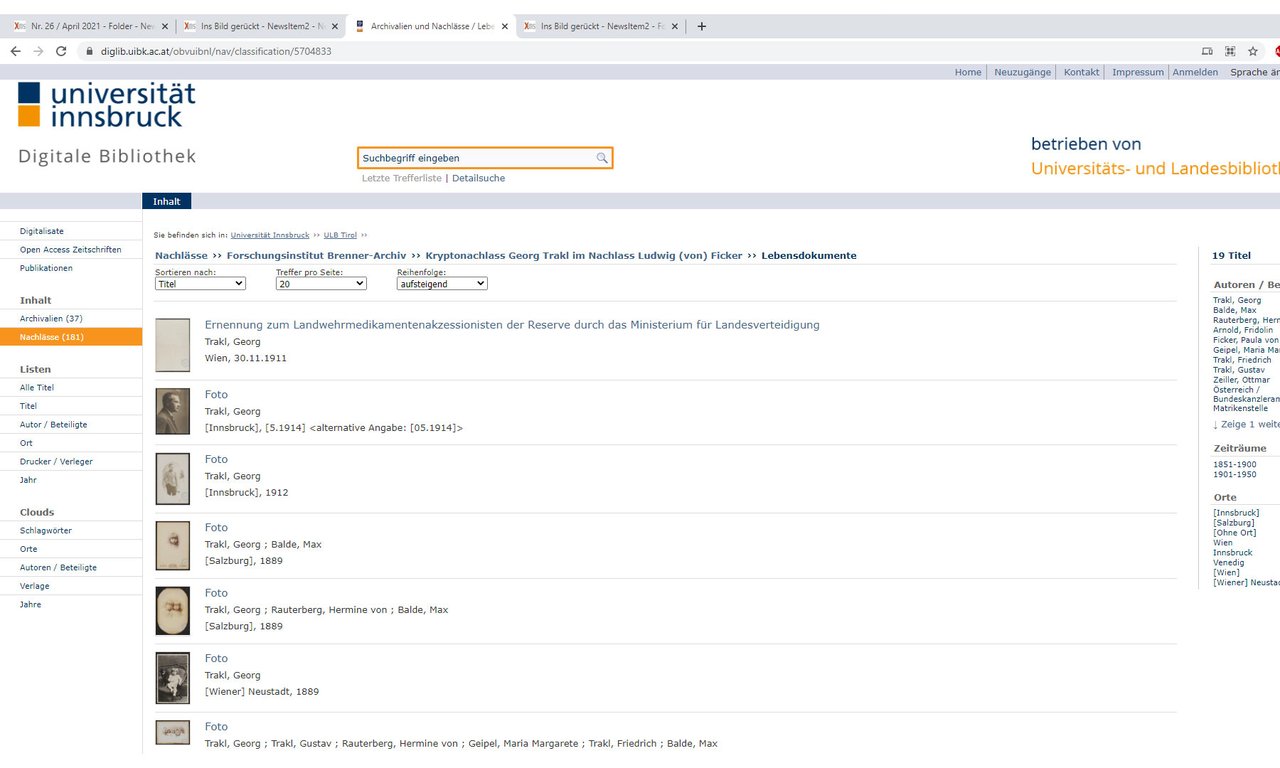Open Schlagwörter under Clouds
Screen dimensions: 1280x768
click(x=46, y=530)
